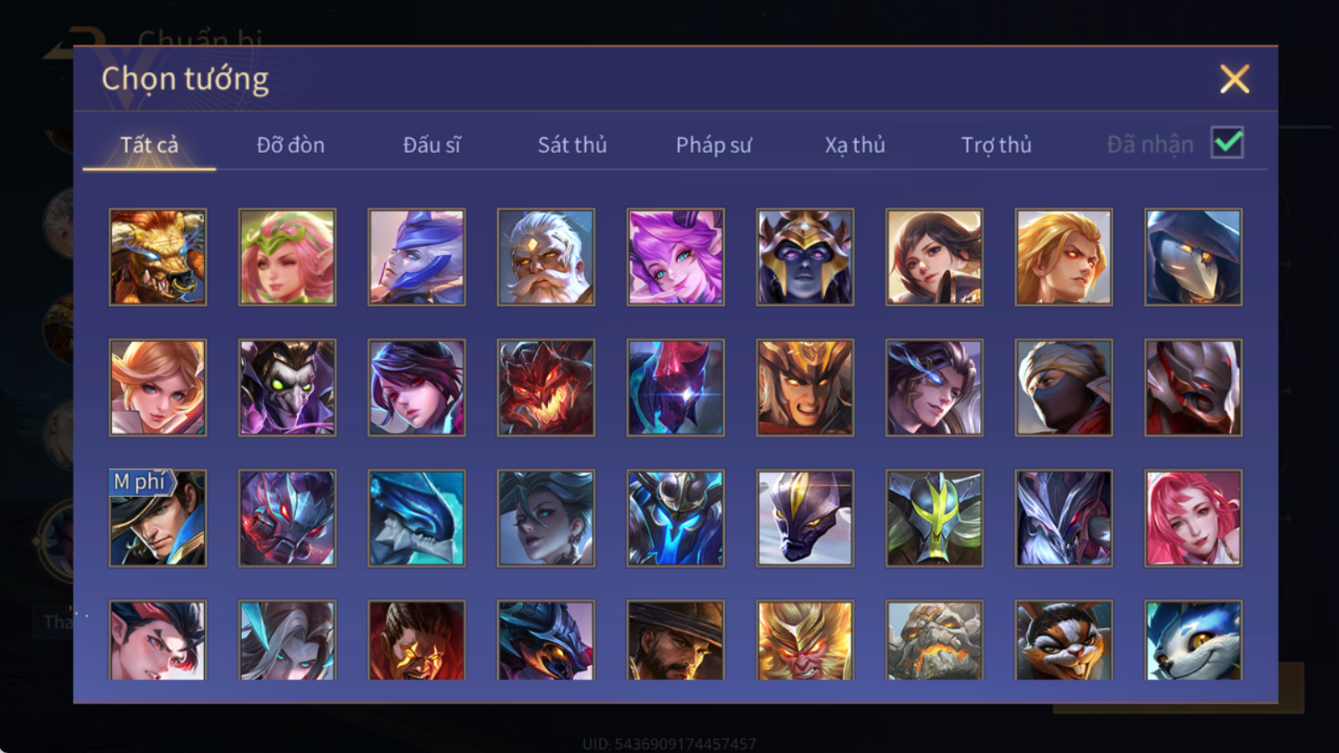Pick the hero tagged M phí
The height and width of the screenshot is (753, 1339).
[x=158, y=518]
